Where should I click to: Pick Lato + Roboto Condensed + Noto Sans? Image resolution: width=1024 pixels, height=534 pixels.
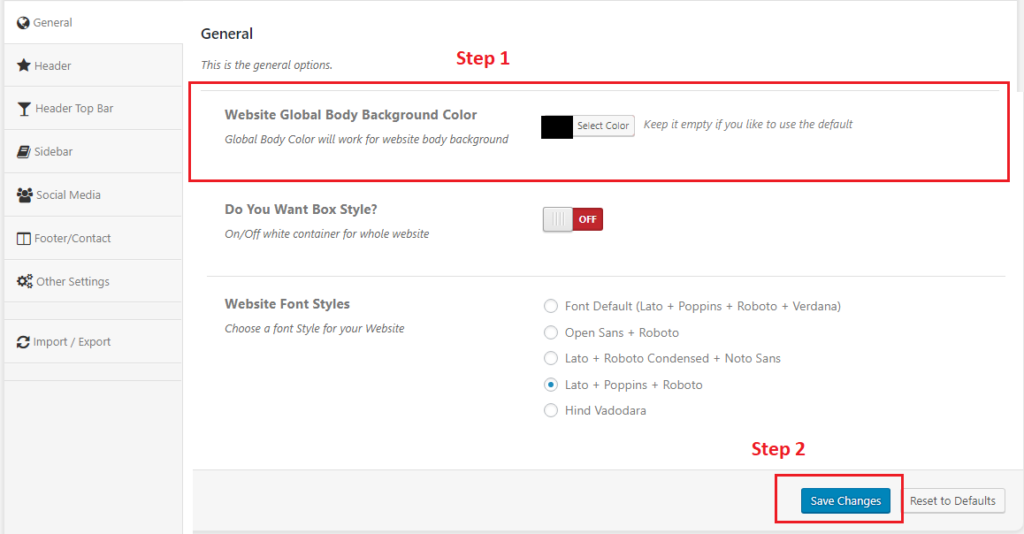click(550, 358)
